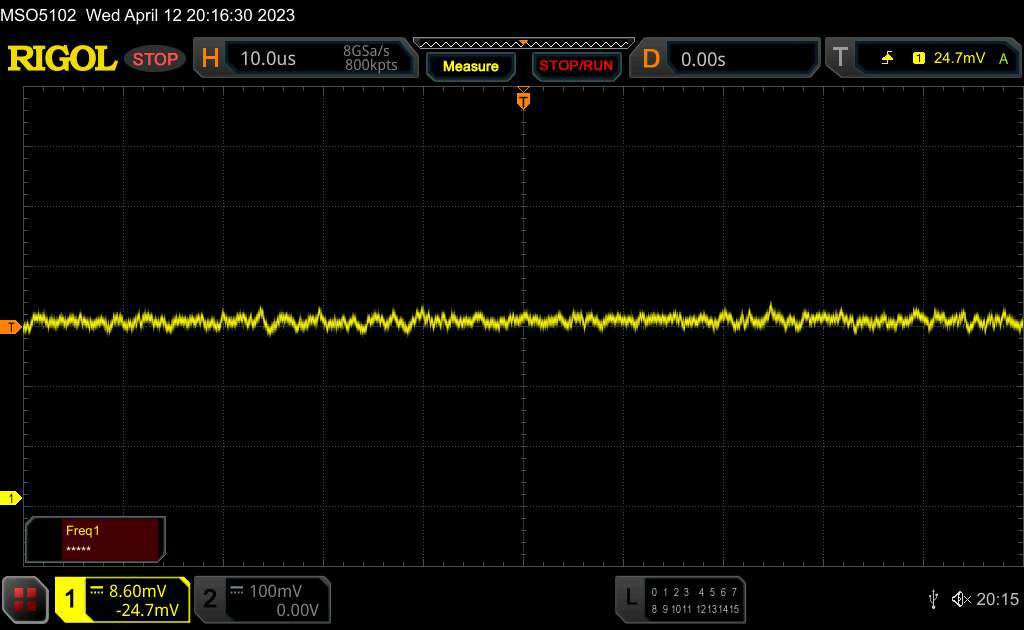
Task: Select the Freq1 measurement result box
Action: pos(96,539)
